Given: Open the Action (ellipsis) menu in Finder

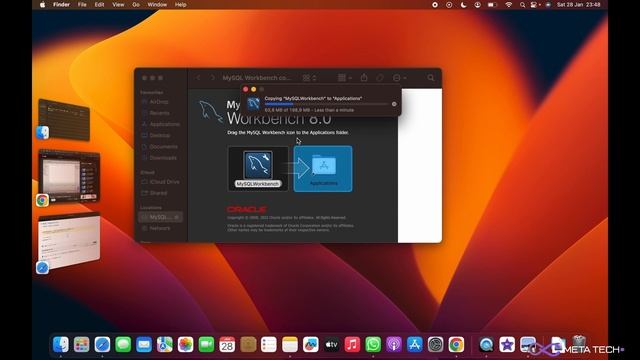Looking at the screenshot, I should 399,78.
